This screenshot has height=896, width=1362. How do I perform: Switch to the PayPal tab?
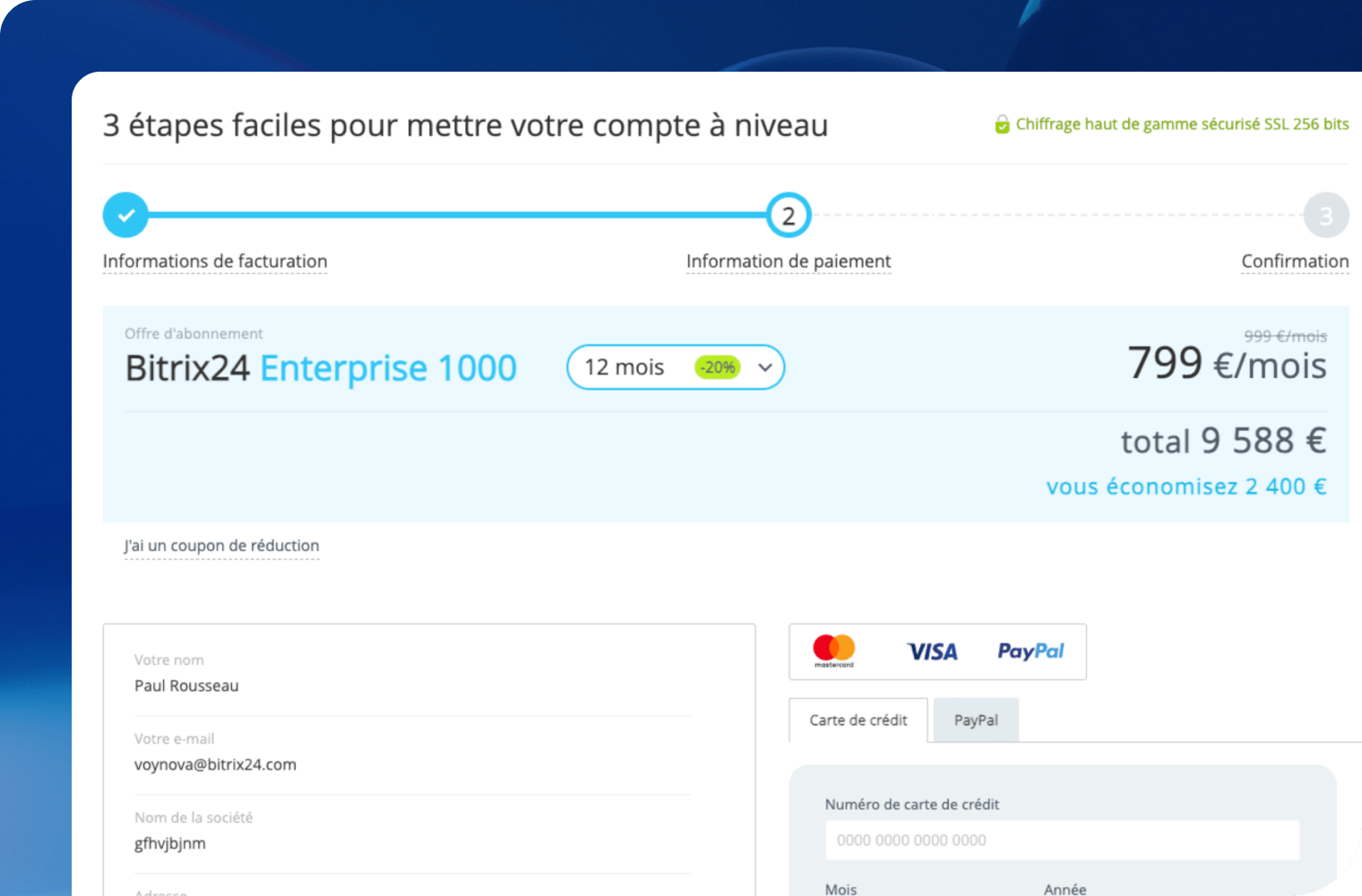[976, 720]
